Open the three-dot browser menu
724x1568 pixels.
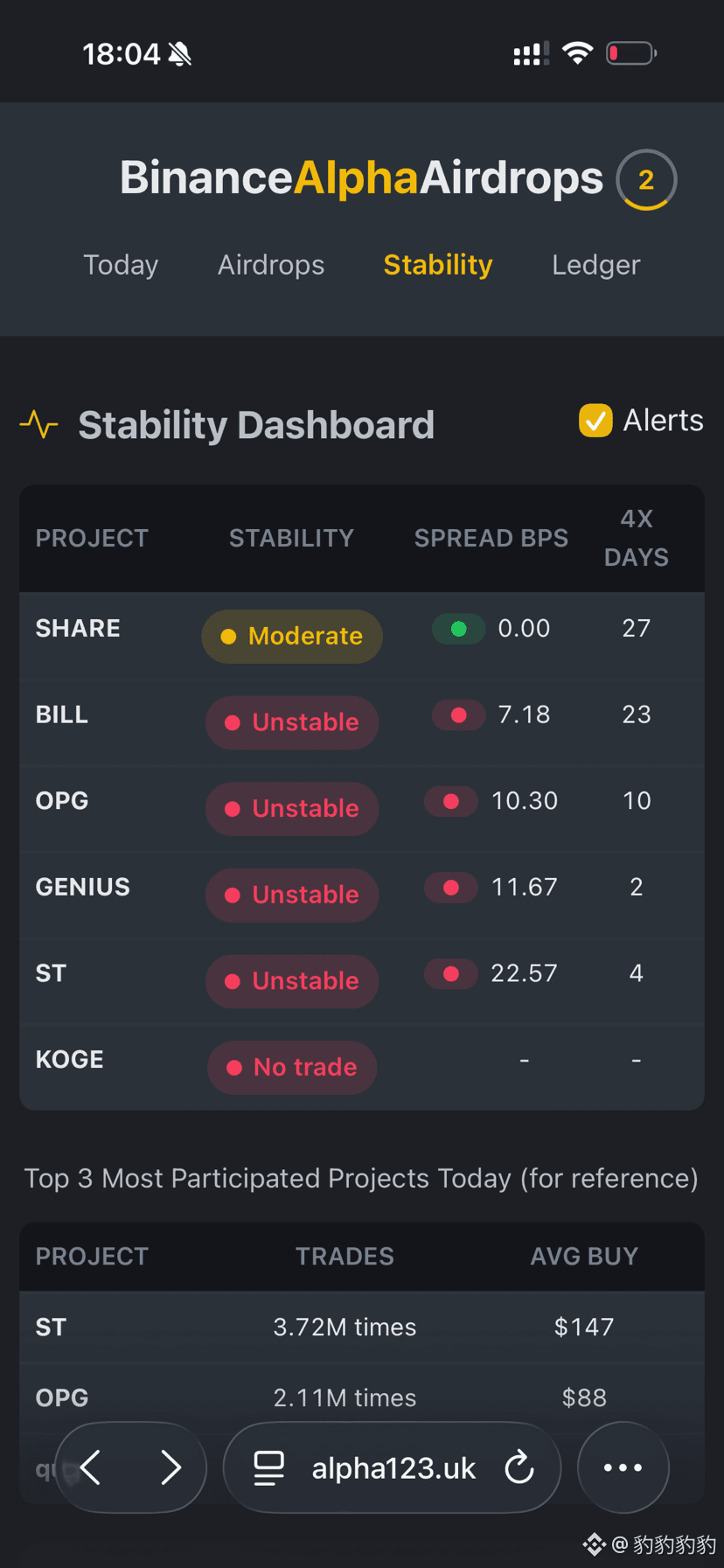tap(623, 1467)
